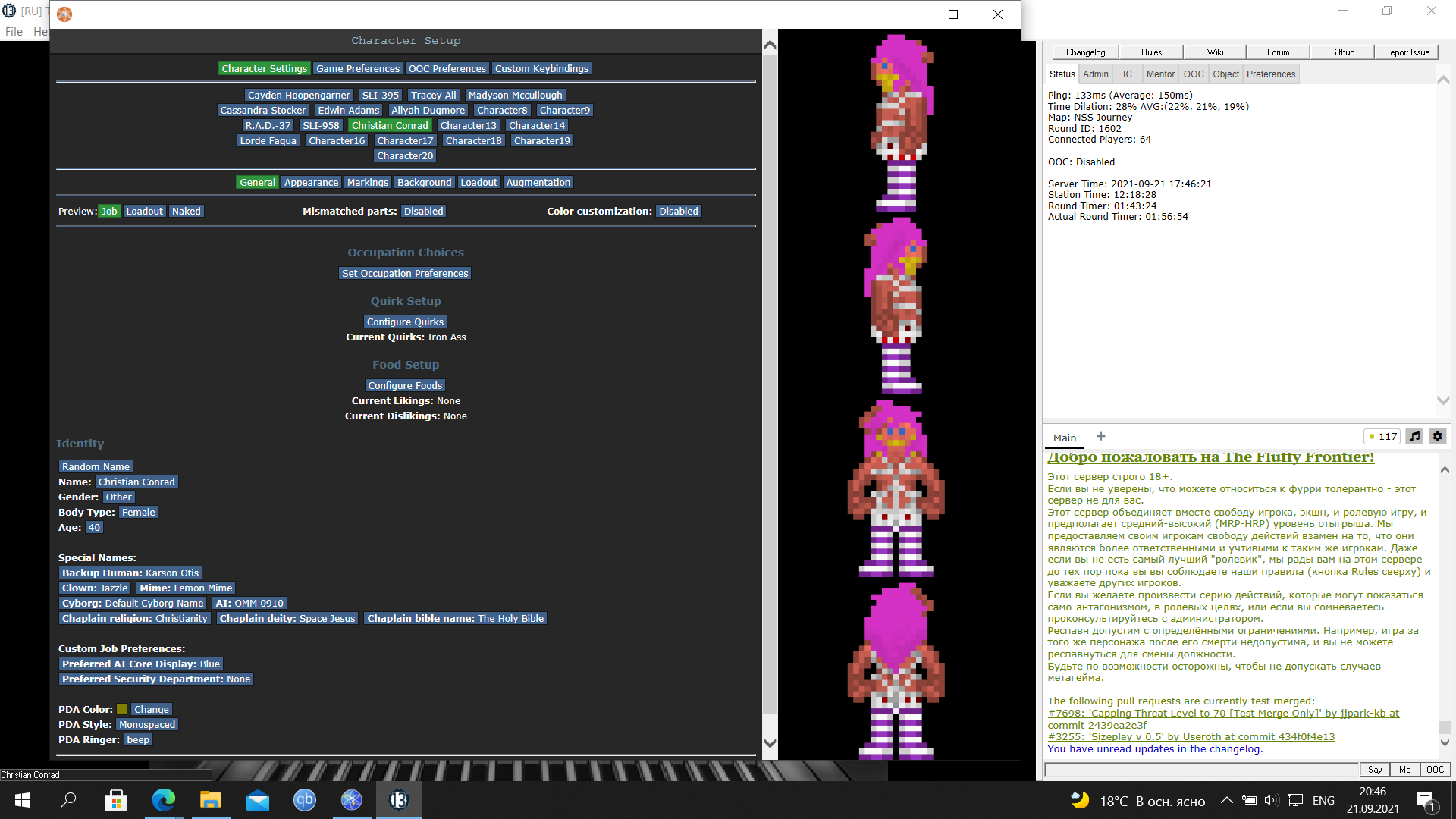The image size is (1456, 819).
Task: Open the Sizeplay pull request link
Action: pos(1191,736)
